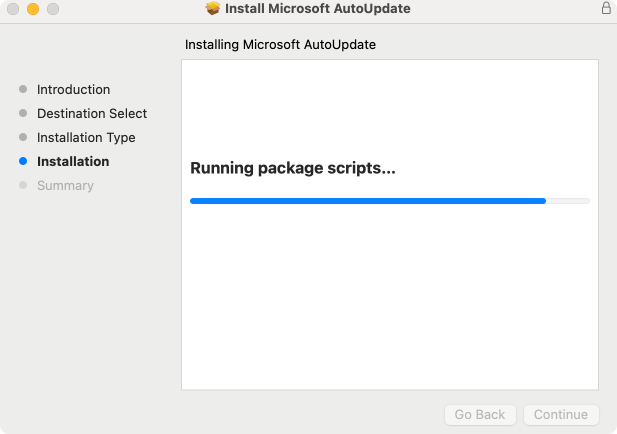Viewport: 617px width, 434px height.
Task: Click the blue bullet beside Installation
Action: (23, 161)
